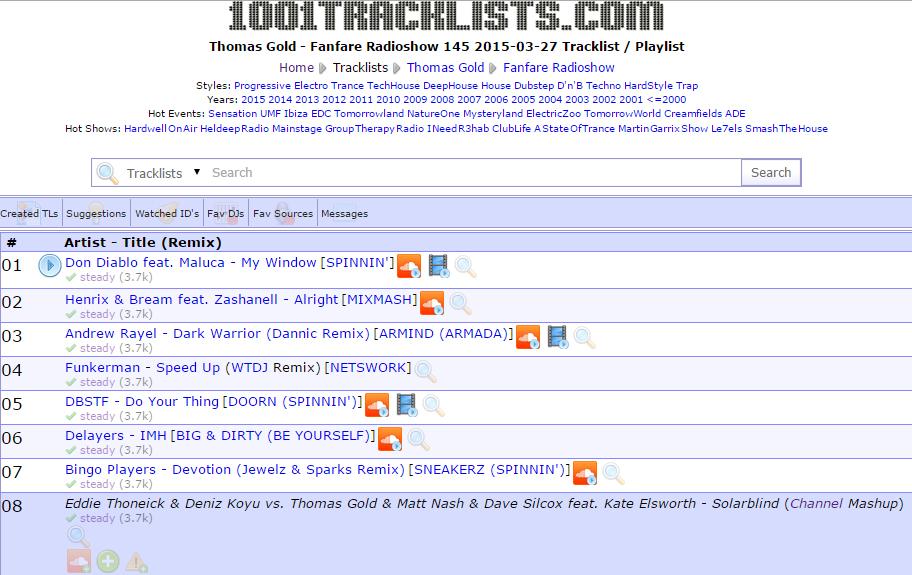This screenshot has height=575, width=912.
Task: Click magnifier icon on Bingo Players Devotion row
Action: click(612, 473)
